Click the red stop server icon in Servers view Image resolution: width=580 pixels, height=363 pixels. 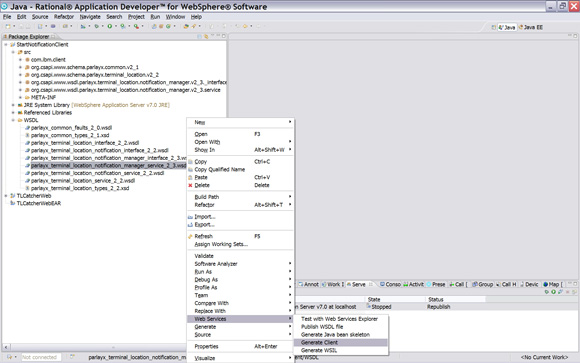(x=567, y=292)
